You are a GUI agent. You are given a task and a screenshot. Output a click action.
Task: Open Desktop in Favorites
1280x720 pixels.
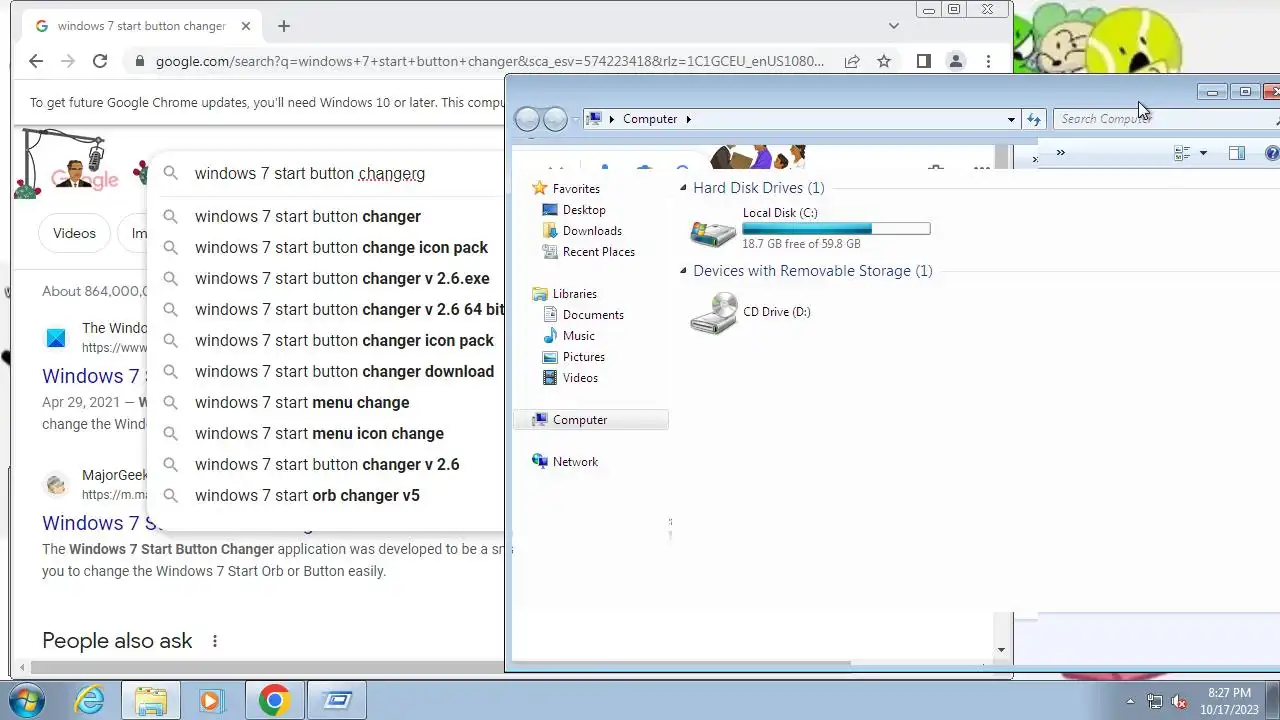pyautogui.click(x=584, y=210)
